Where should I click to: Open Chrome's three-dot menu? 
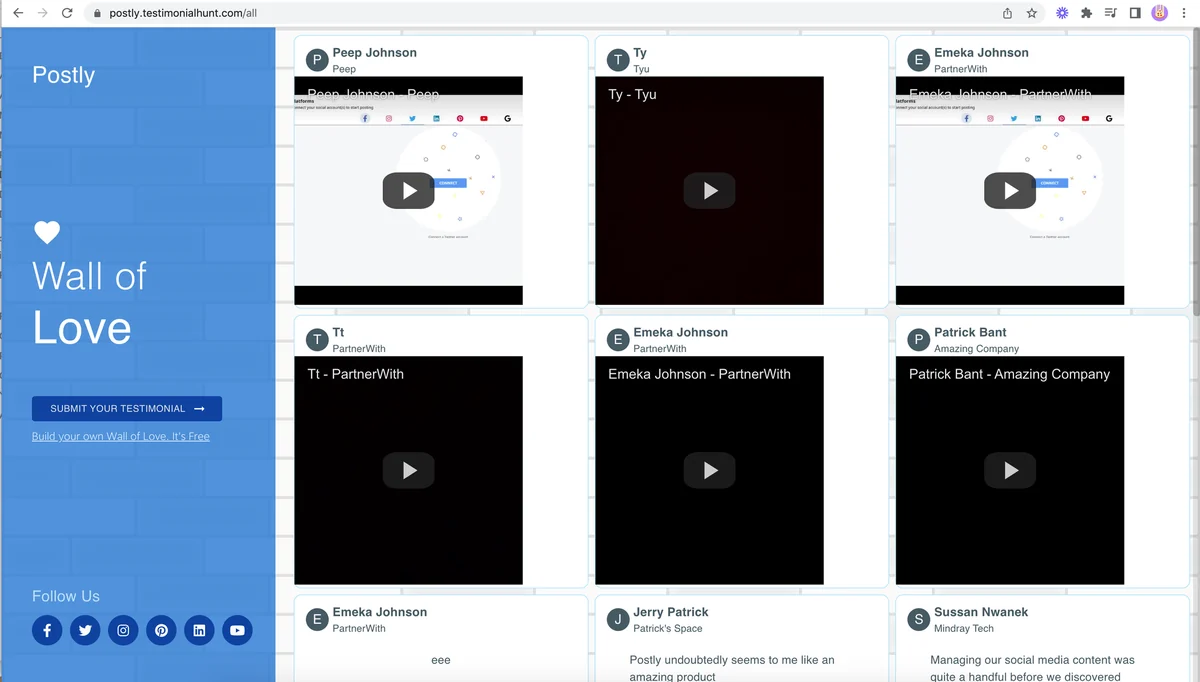coord(1184,13)
